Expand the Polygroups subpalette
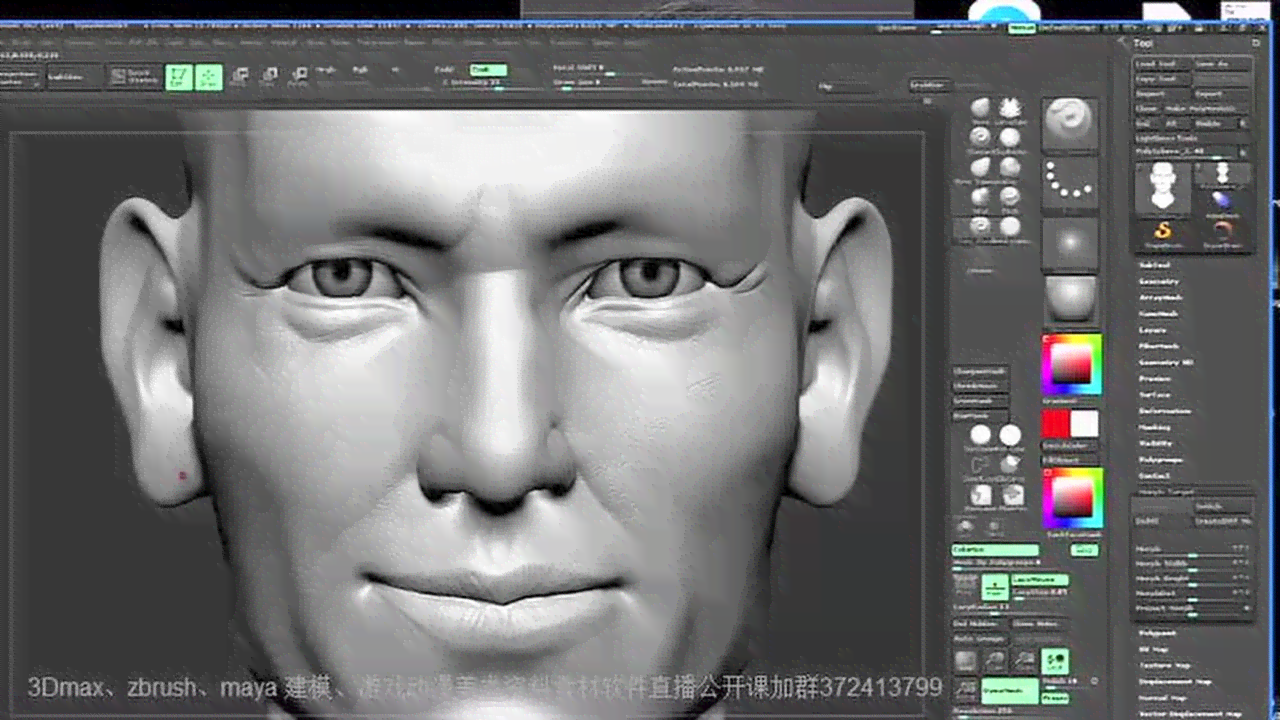Image resolution: width=1280 pixels, height=720 pixels. [1161, 459]
